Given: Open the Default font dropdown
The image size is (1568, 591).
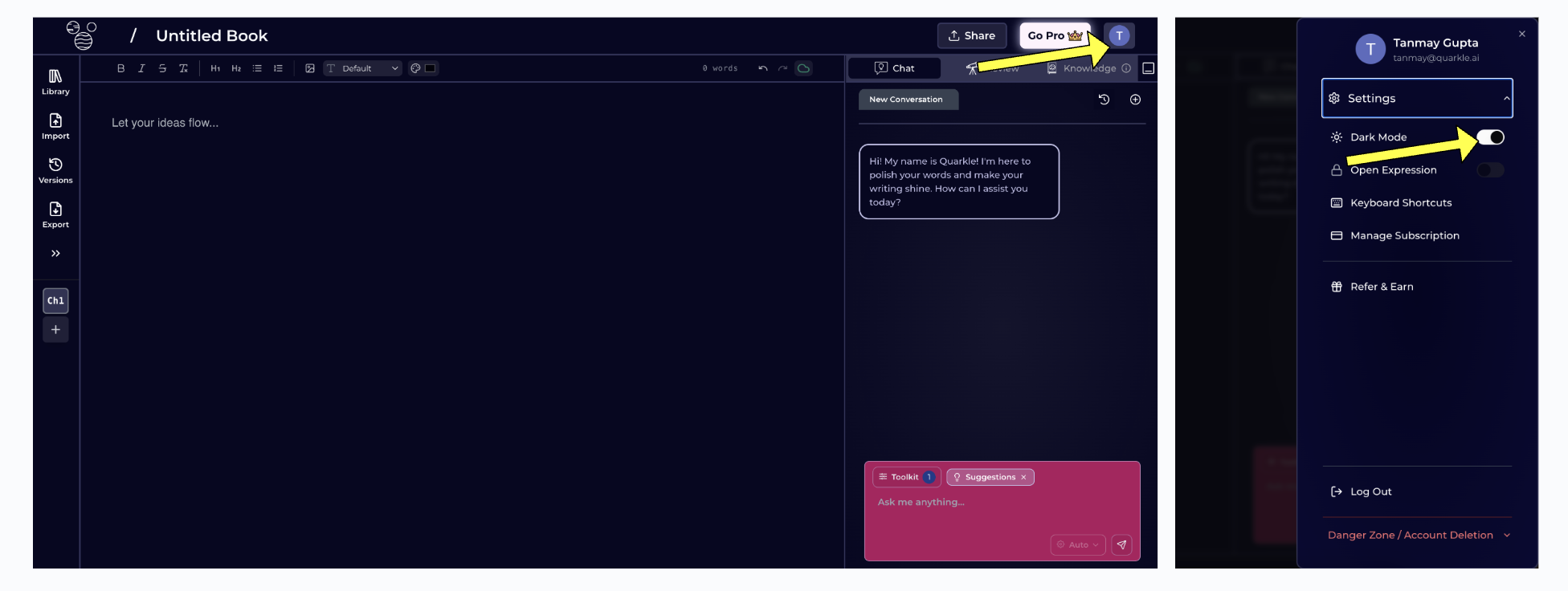Looking at the screenshot, I should pyautogui.click(x=362, y=68).
